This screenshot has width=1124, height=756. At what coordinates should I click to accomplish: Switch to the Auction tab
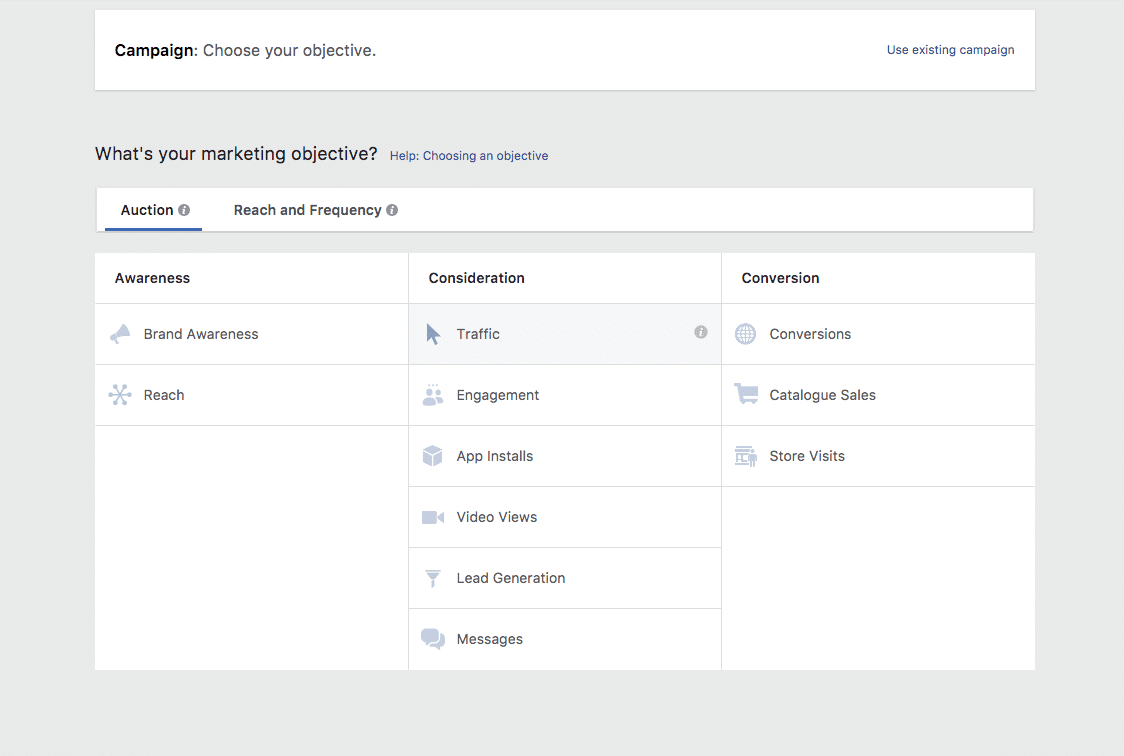point(147,210)
